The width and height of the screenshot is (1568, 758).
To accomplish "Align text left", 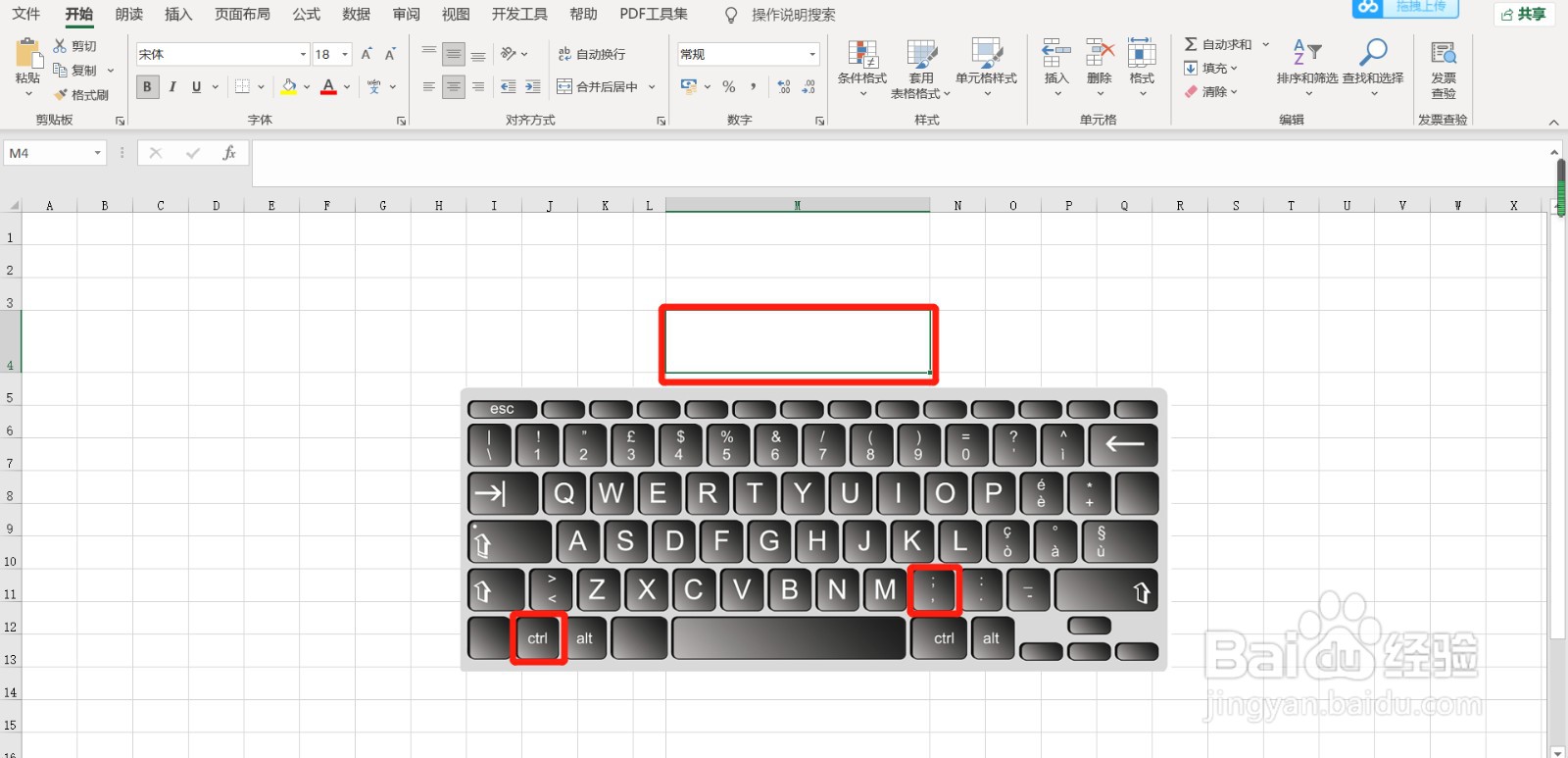I will coord(429,86).
